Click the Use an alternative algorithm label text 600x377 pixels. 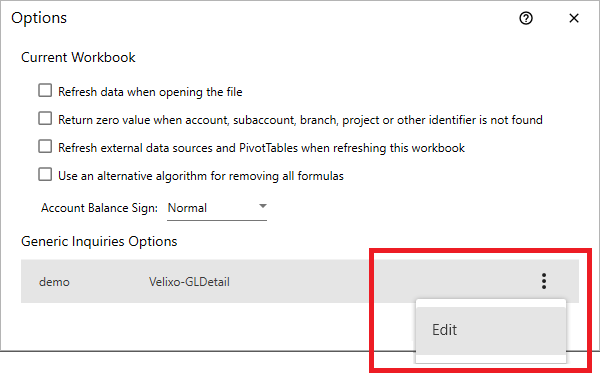click(201, 176)
